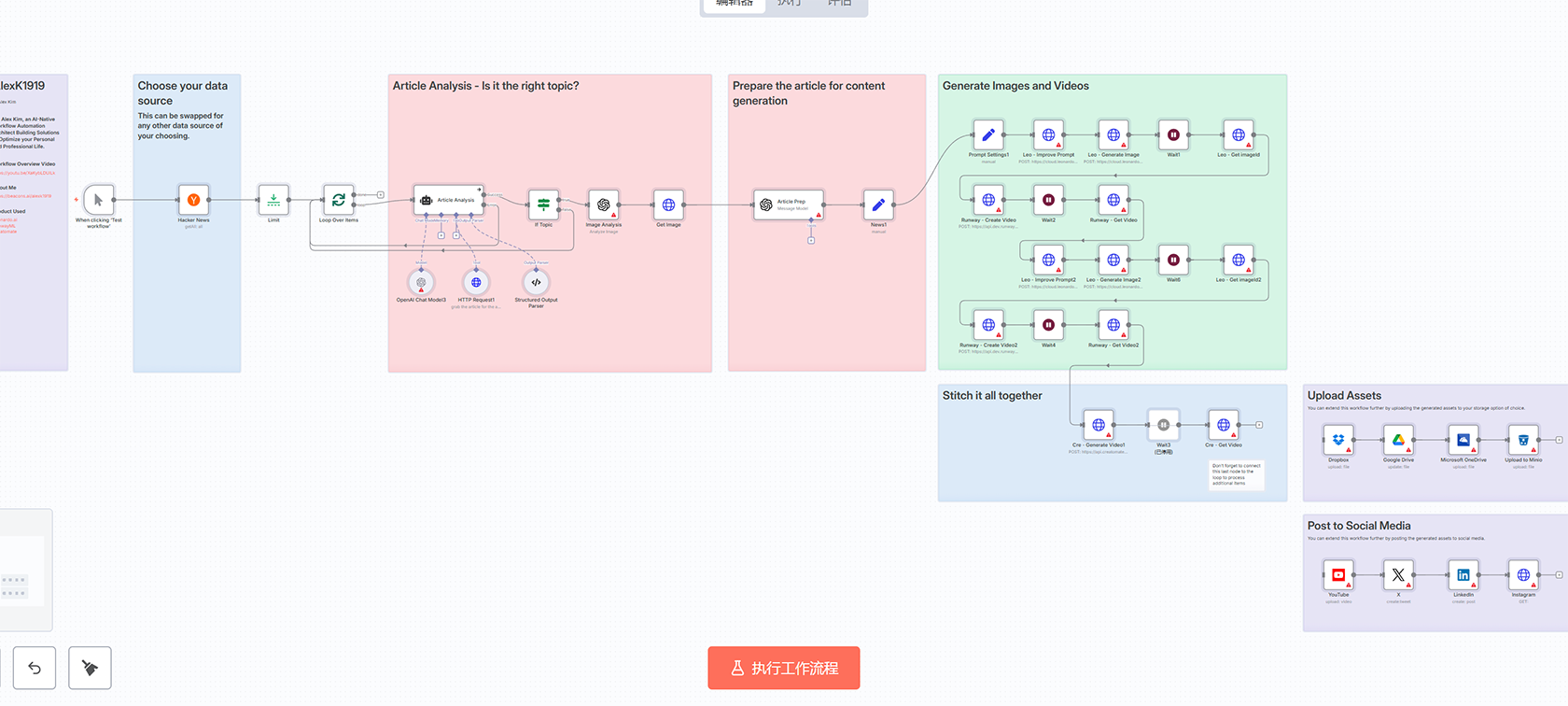The image size is (1568, 706).
Task: Select the If Topic node
Action: (543, 205)
